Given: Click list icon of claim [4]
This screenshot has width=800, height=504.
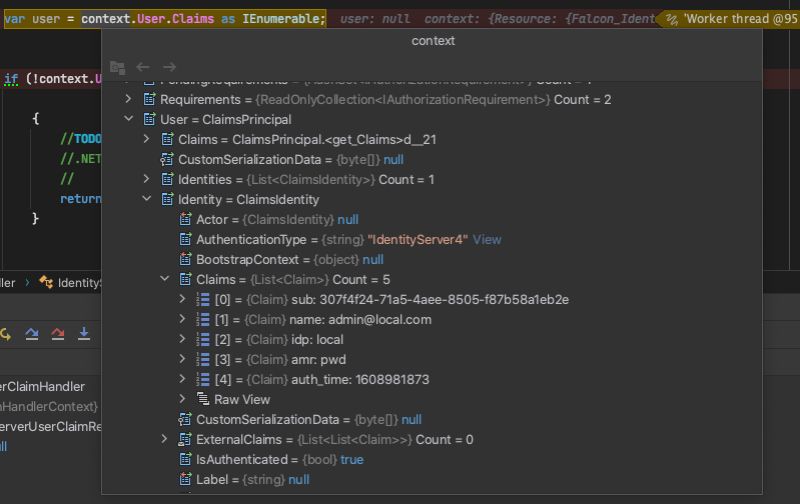Looking at the screenshot, I should pos(203,379).
